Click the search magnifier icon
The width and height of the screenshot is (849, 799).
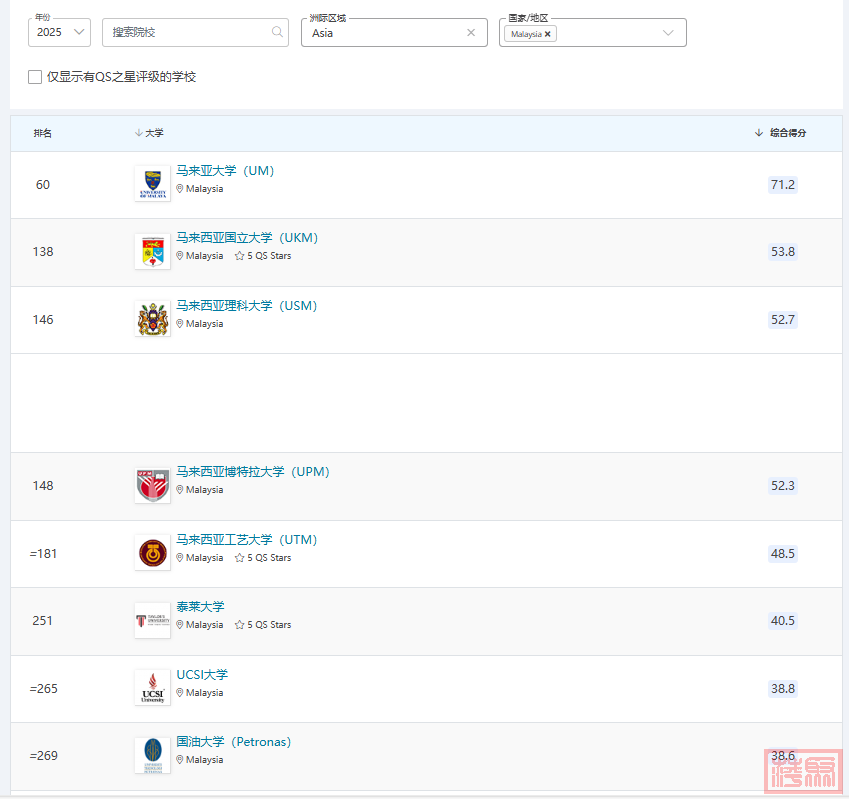pyautogui.click(x=277, y=32)
